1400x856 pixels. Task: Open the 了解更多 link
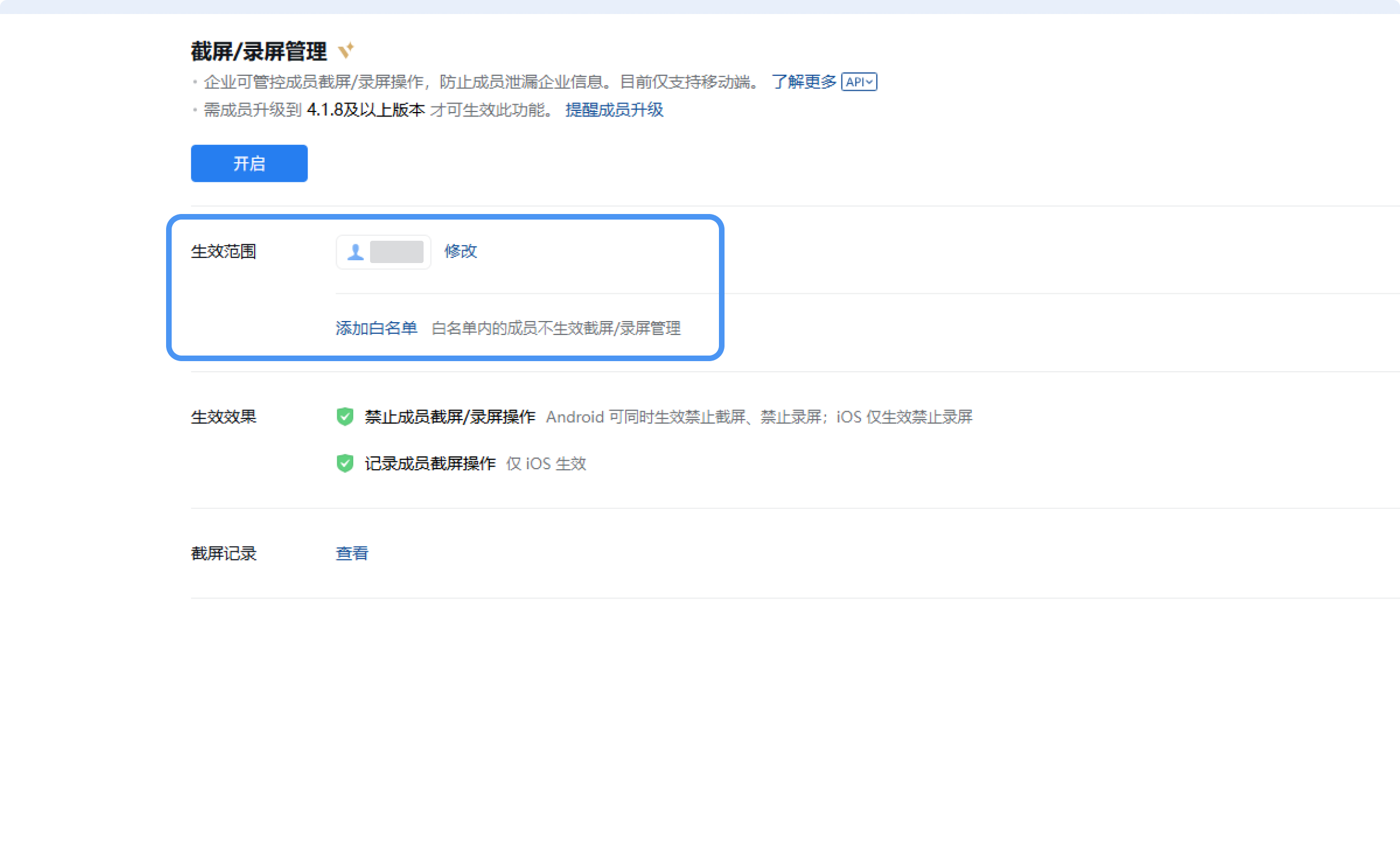coord(804,82)
